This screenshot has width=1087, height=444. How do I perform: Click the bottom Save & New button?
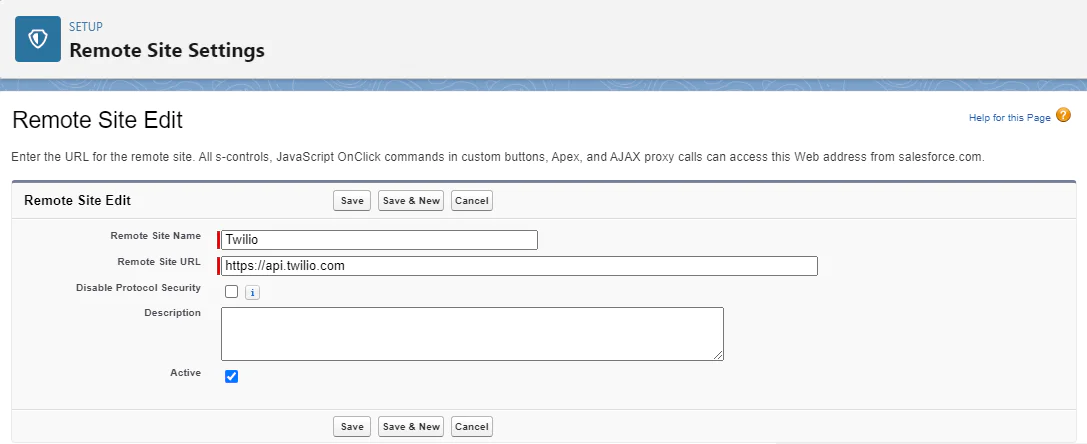[411, 427]
